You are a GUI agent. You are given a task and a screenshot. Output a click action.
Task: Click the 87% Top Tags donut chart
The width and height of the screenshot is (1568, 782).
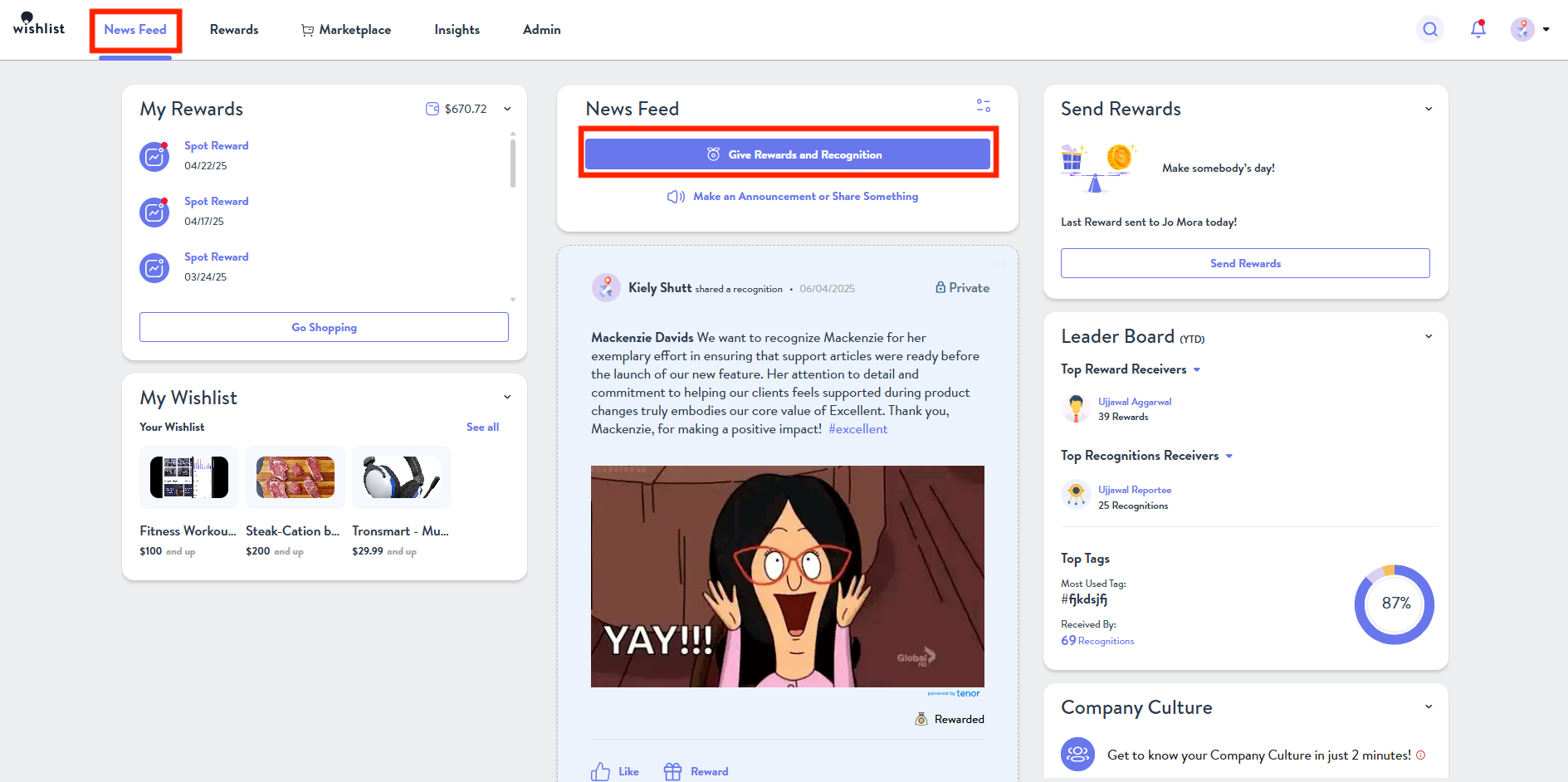click(1395, 604)
